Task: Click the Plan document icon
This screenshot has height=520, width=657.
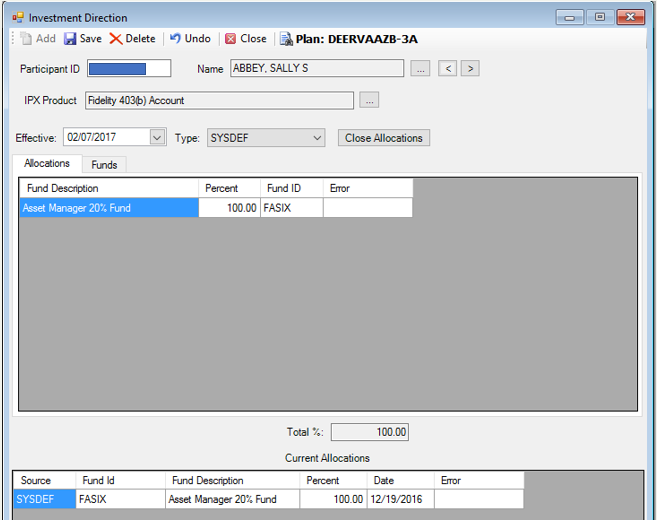Action: pos(286,39)
